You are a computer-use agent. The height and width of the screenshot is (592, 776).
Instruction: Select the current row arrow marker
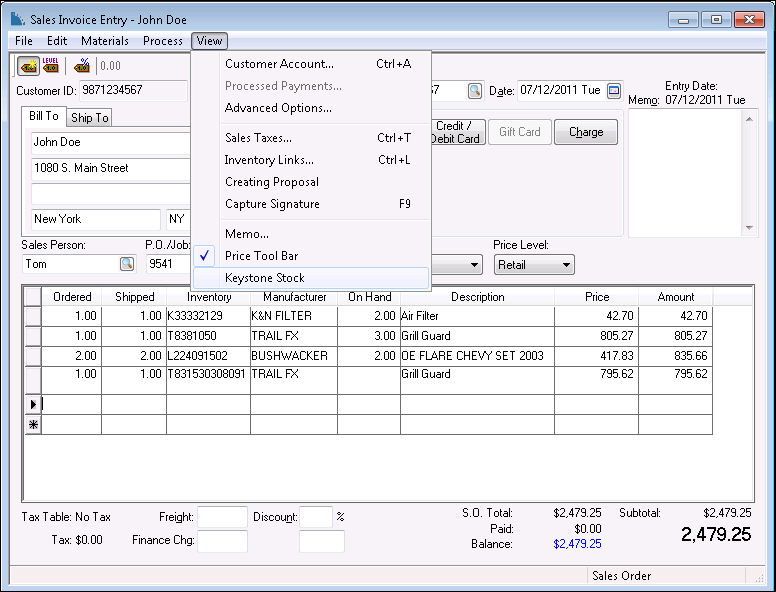[33, 404]
